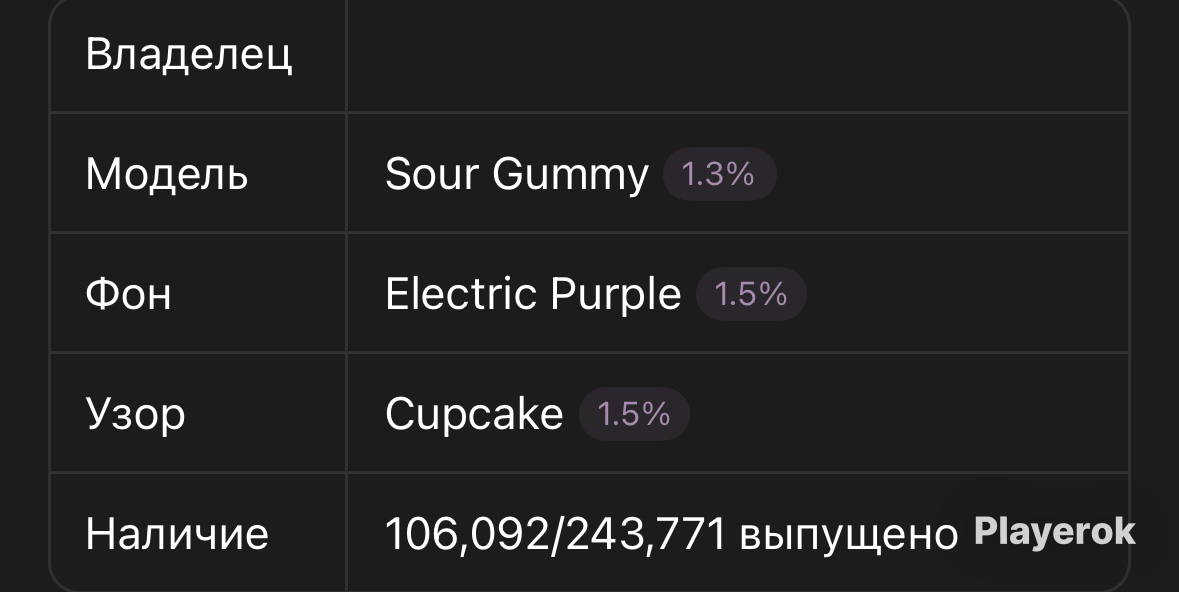Image resolution: width=1179 pixels, height=592 pixels.
Task: Click the Фон row label
Action: pyautogui.click(x=129, y=293)
